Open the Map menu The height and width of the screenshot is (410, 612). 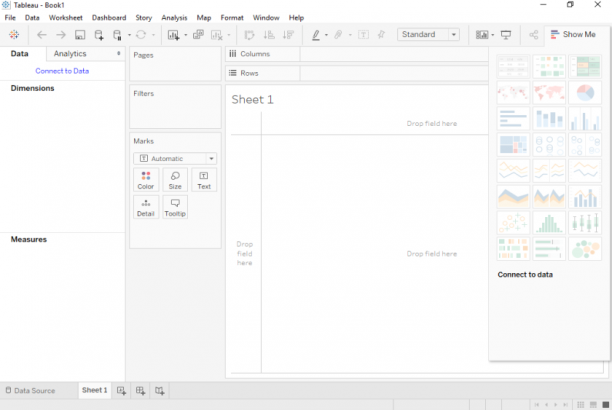(204, 18)
